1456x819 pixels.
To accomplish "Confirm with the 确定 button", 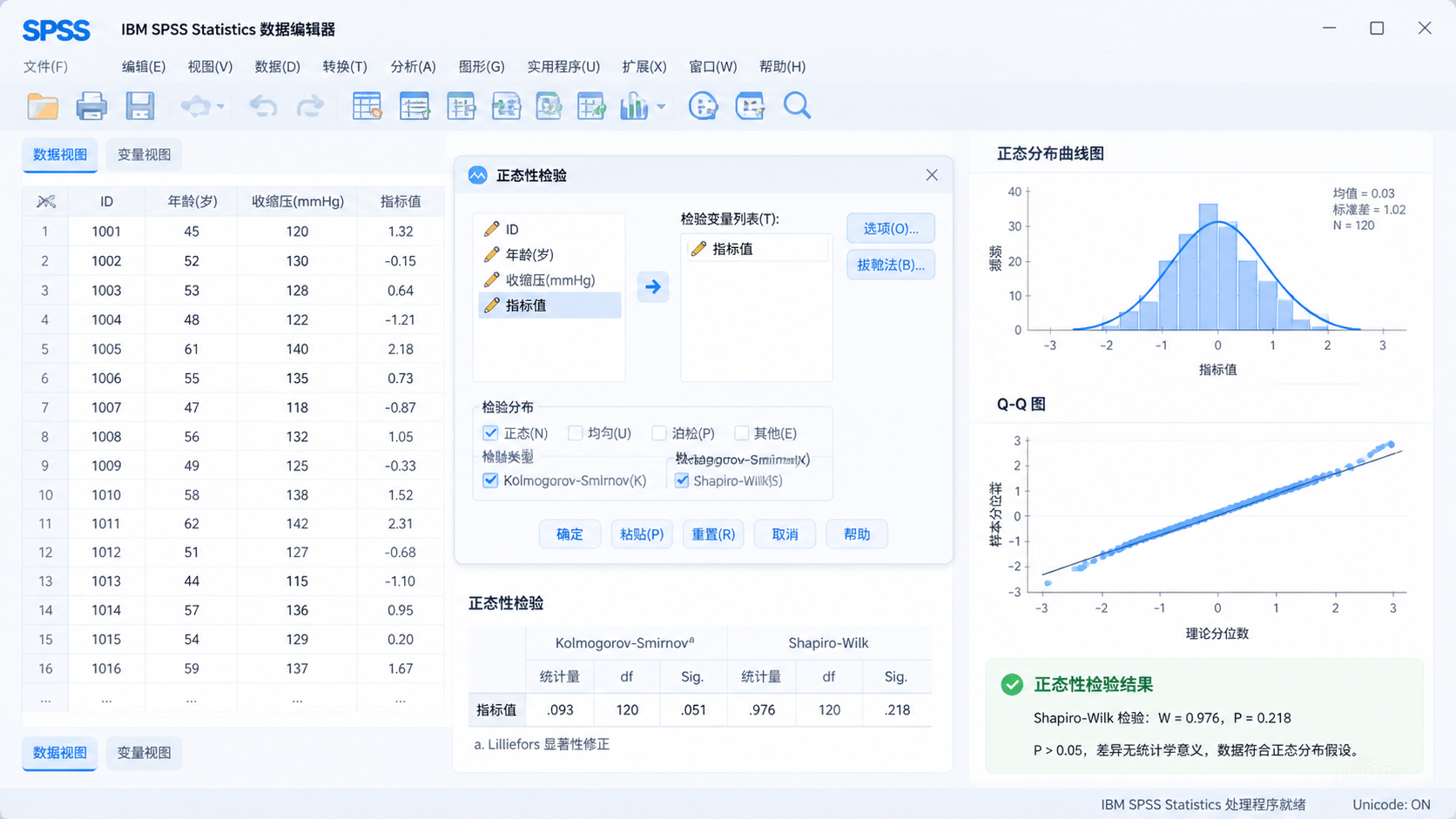I will pyautogui.click(x=570, y=534).
